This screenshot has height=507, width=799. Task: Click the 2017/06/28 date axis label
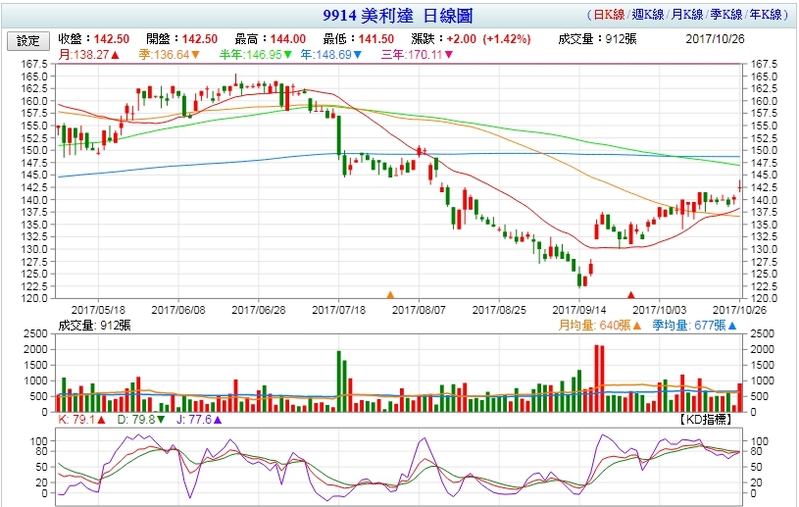tap(258, 310)
